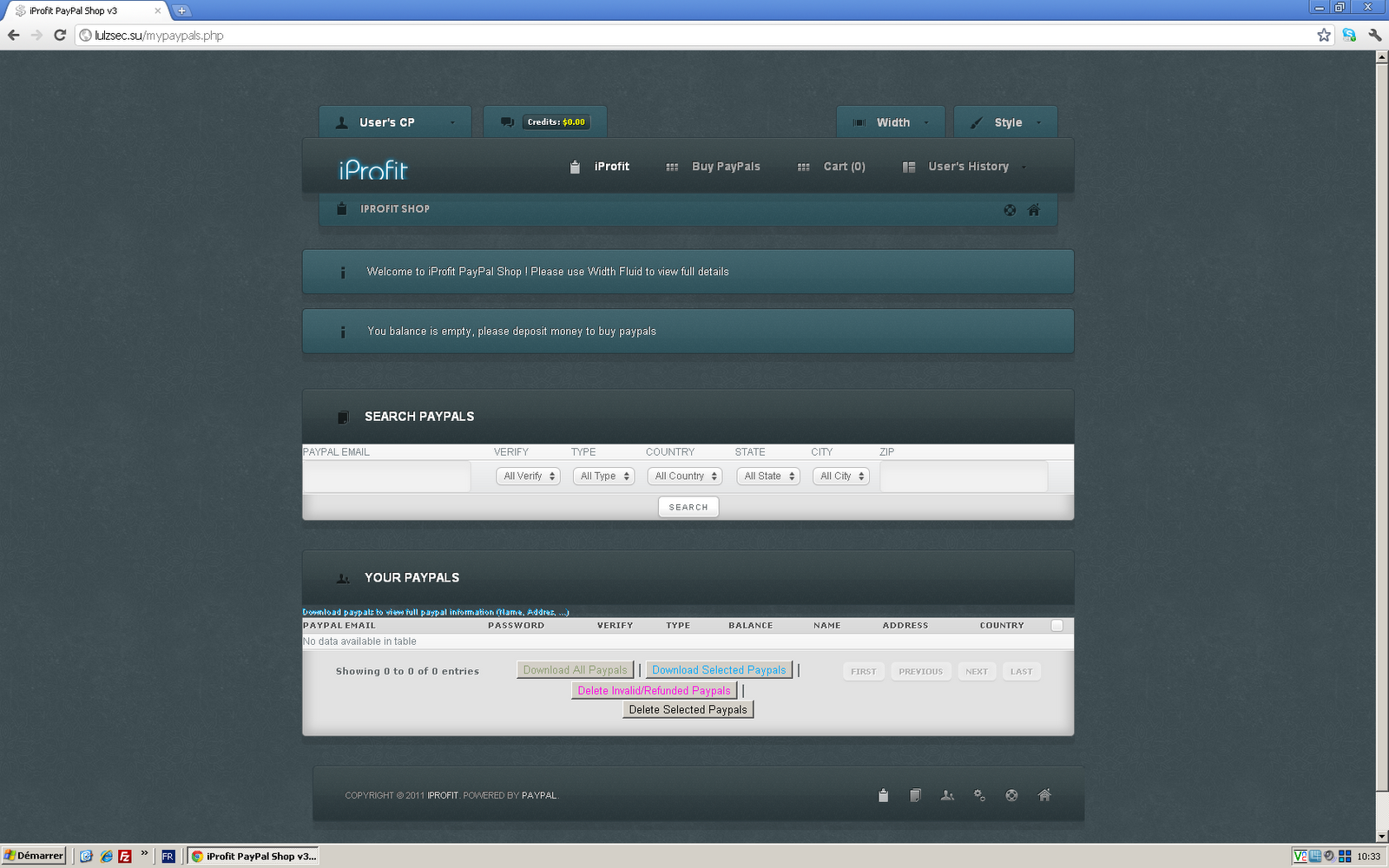This screenshot has width=1389, height=868.
Task: Click the Skype extension icon in the browser toolbar
Action: coord(1349,36)
